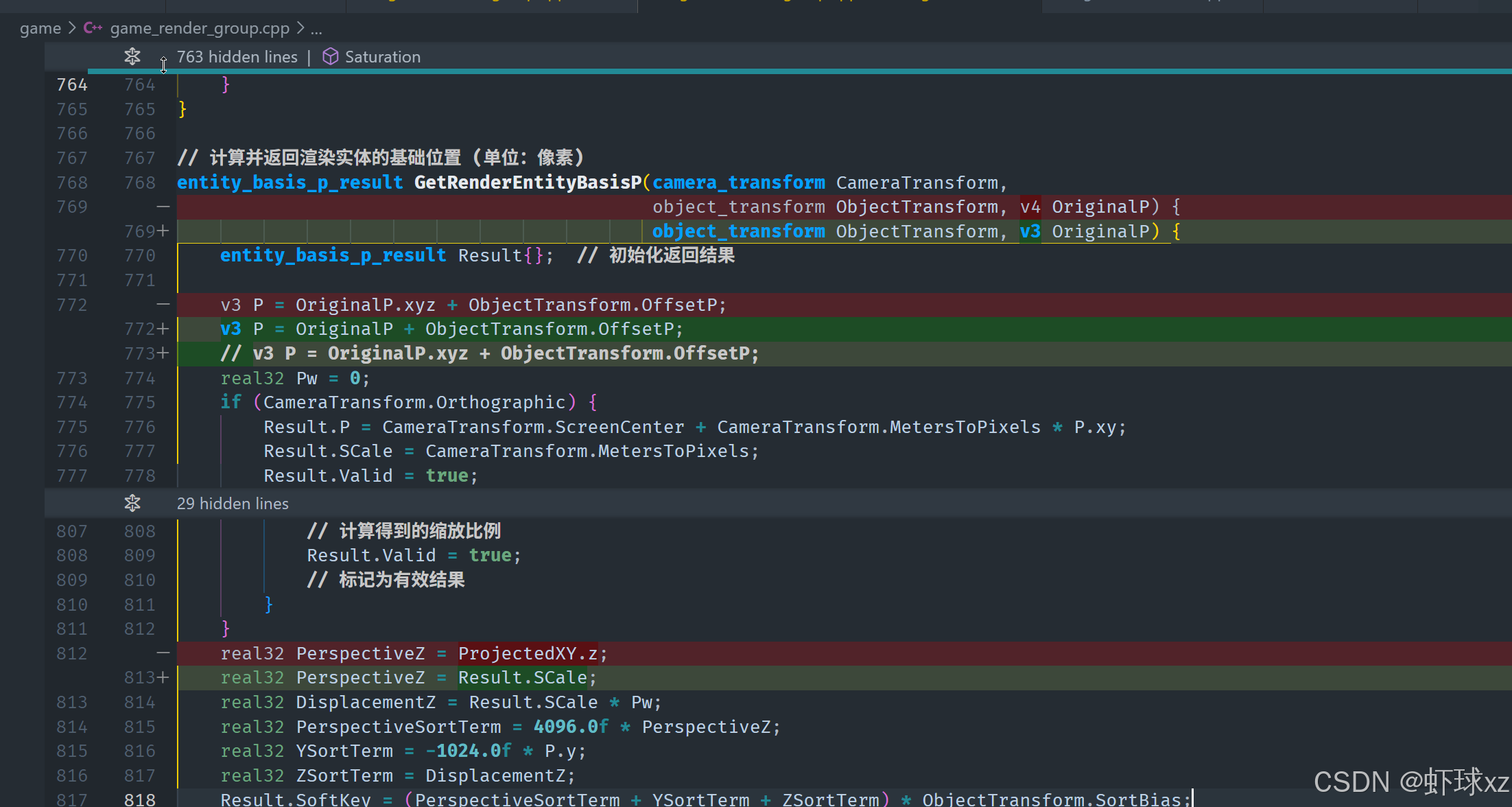Click the unfold icon beside 763 hidden lines

pyautogui.click(x=132, y=56)
